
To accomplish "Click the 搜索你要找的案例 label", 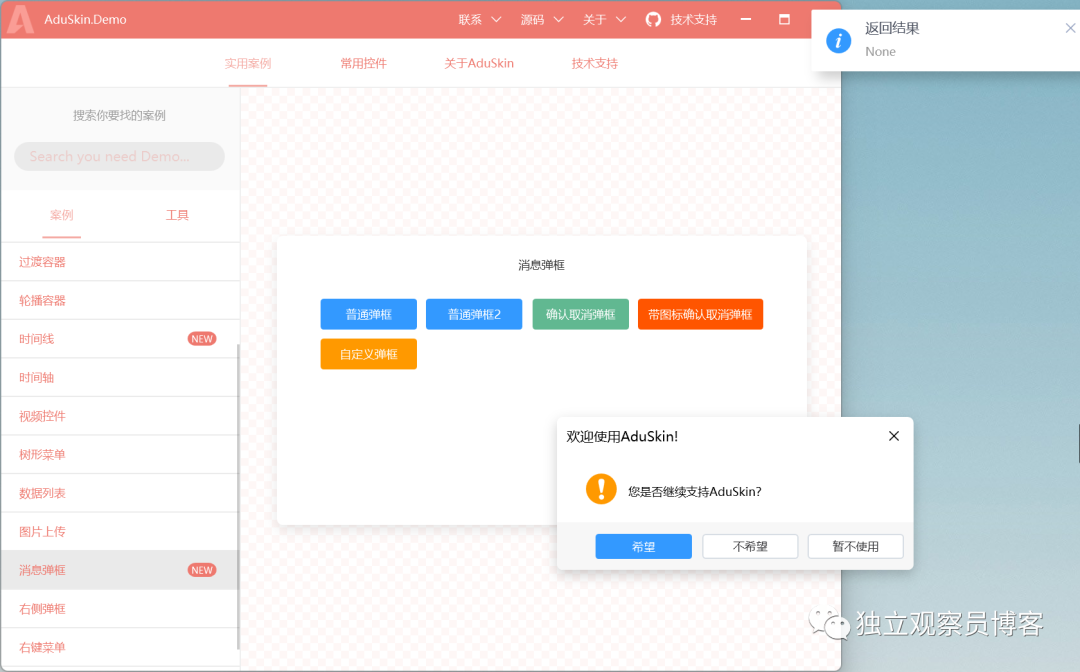I will 119,115.
